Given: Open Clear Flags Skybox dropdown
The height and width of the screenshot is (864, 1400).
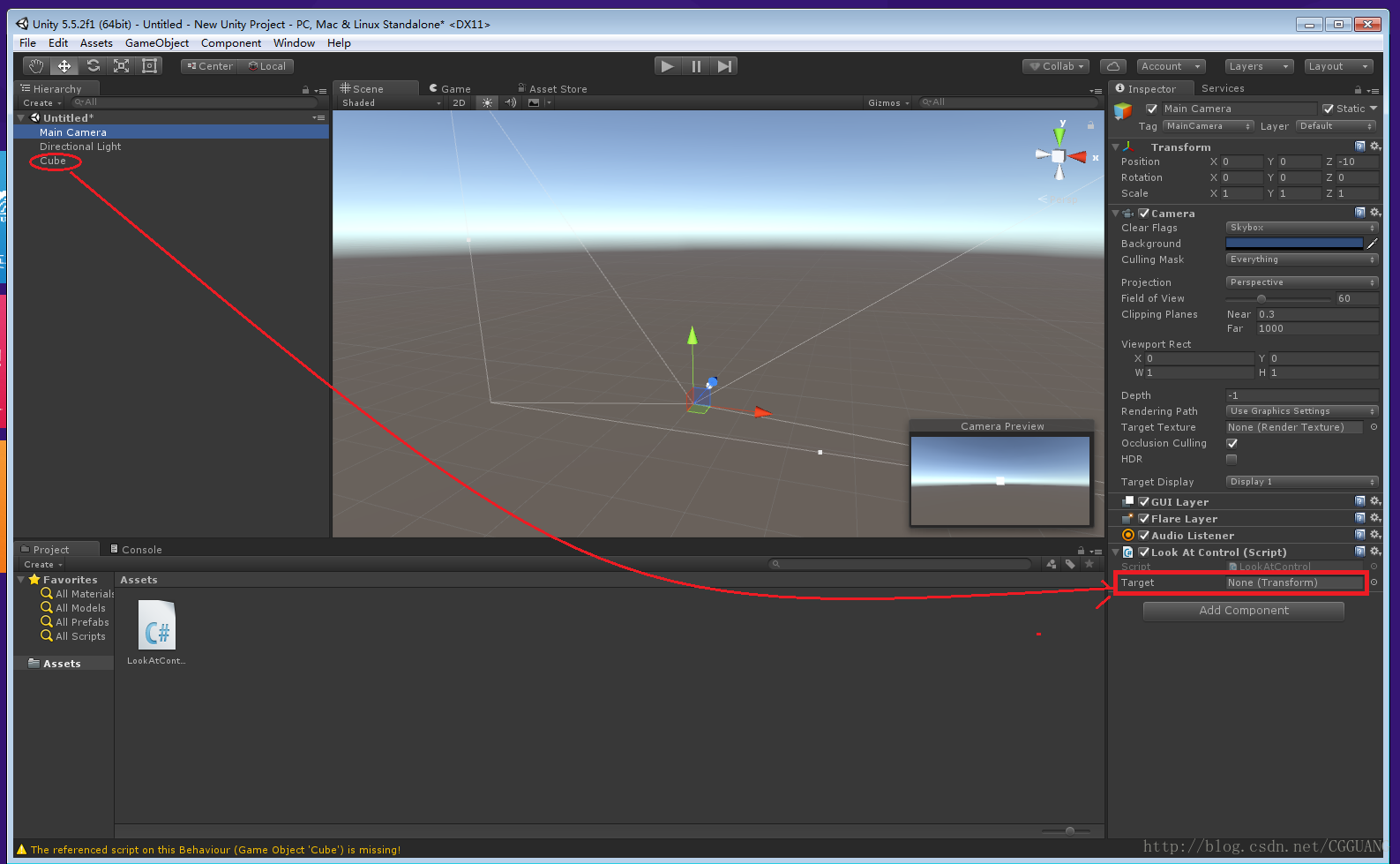Looking at the screenshot, I should (1302, 228).
